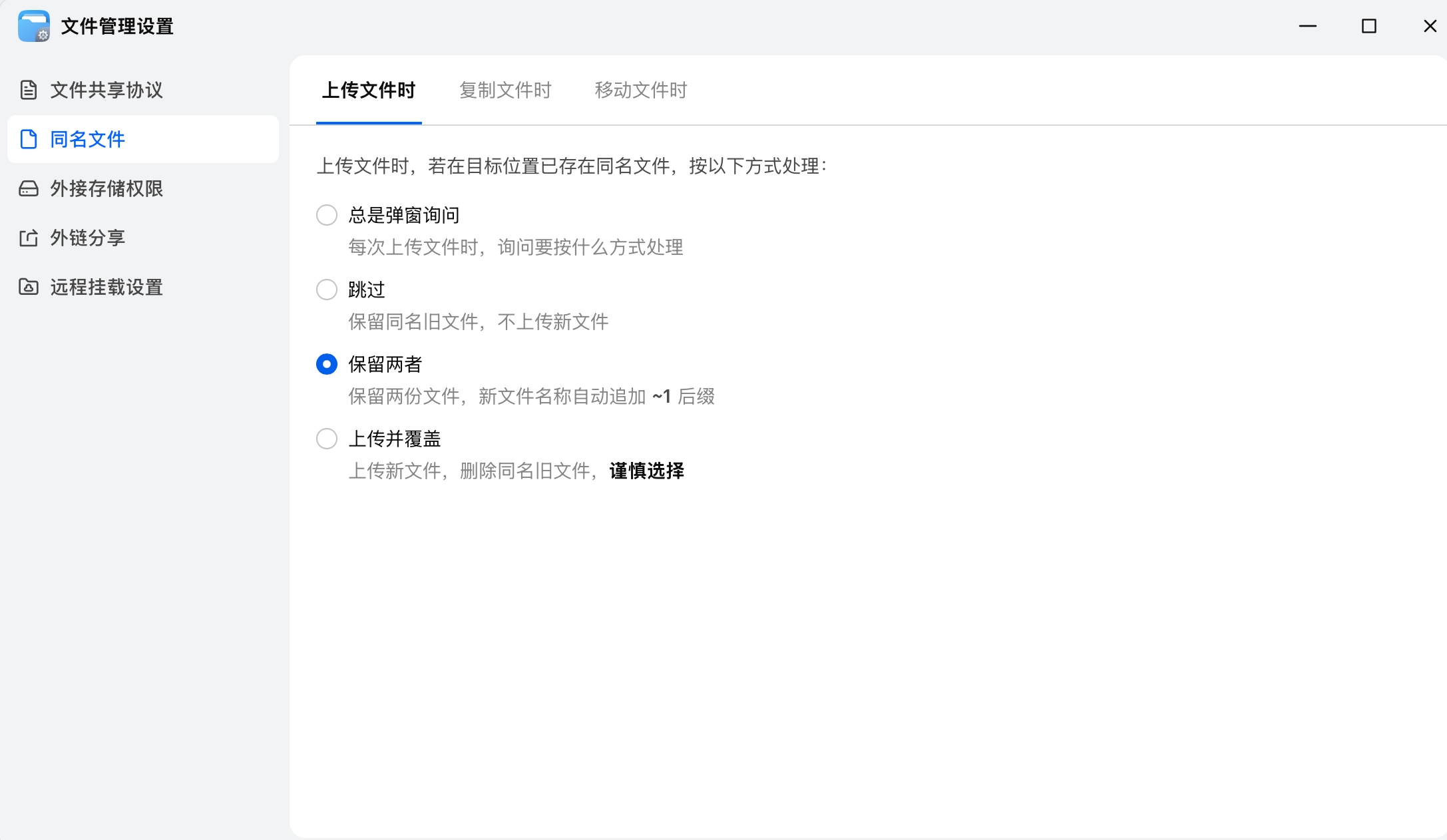Open 远程挂载设置 in sidebar
The image size is (1447, 840).
(x=106, y=287)
